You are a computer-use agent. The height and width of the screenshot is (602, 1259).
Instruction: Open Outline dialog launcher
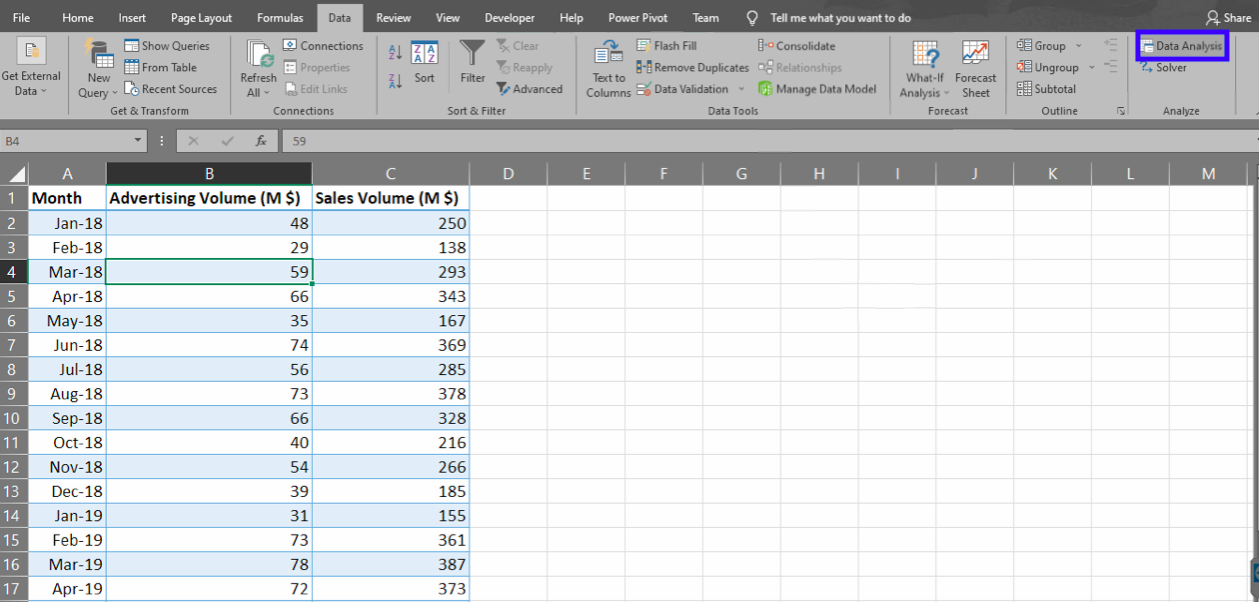coord(1120,111)
